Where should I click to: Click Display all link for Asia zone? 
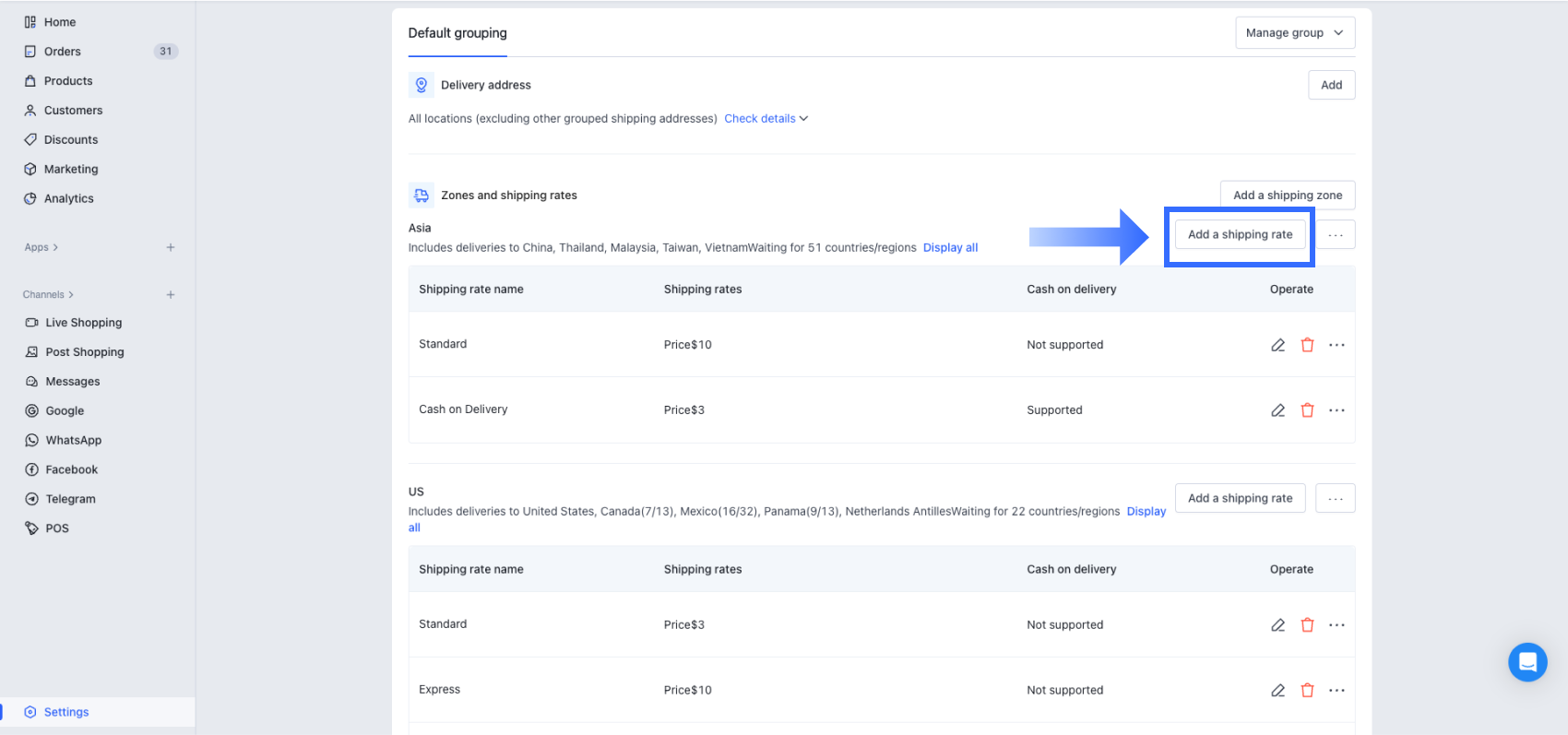pyautogui.click(x=950, y=248)
